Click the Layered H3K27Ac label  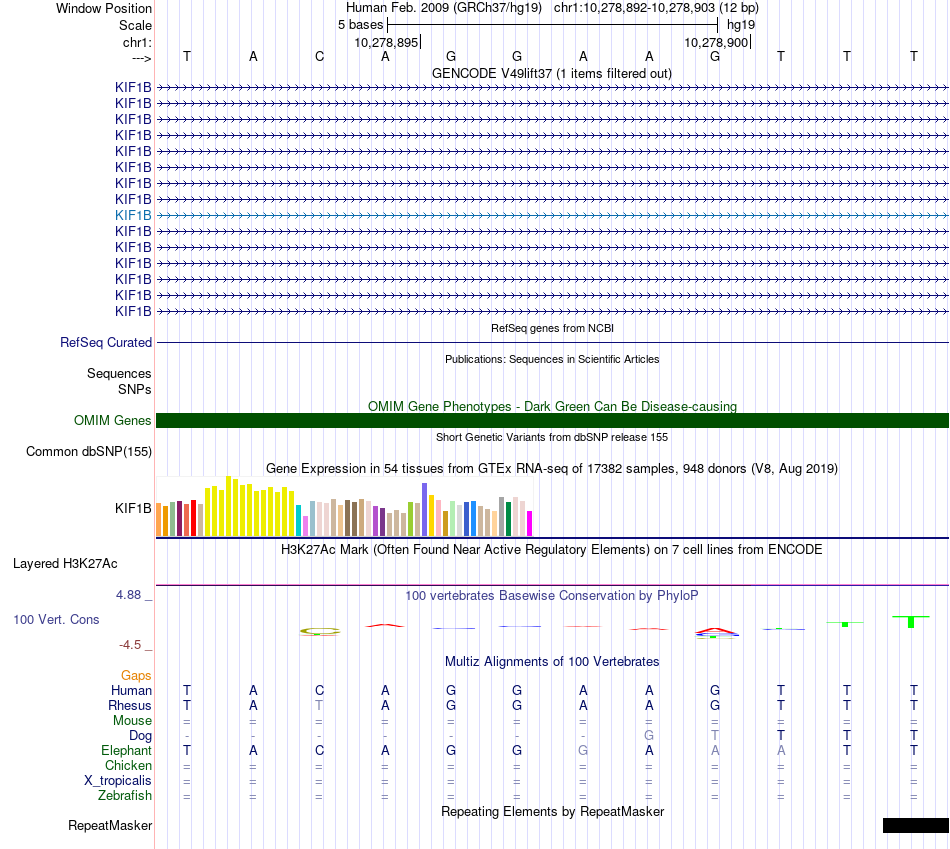point(65,564)
